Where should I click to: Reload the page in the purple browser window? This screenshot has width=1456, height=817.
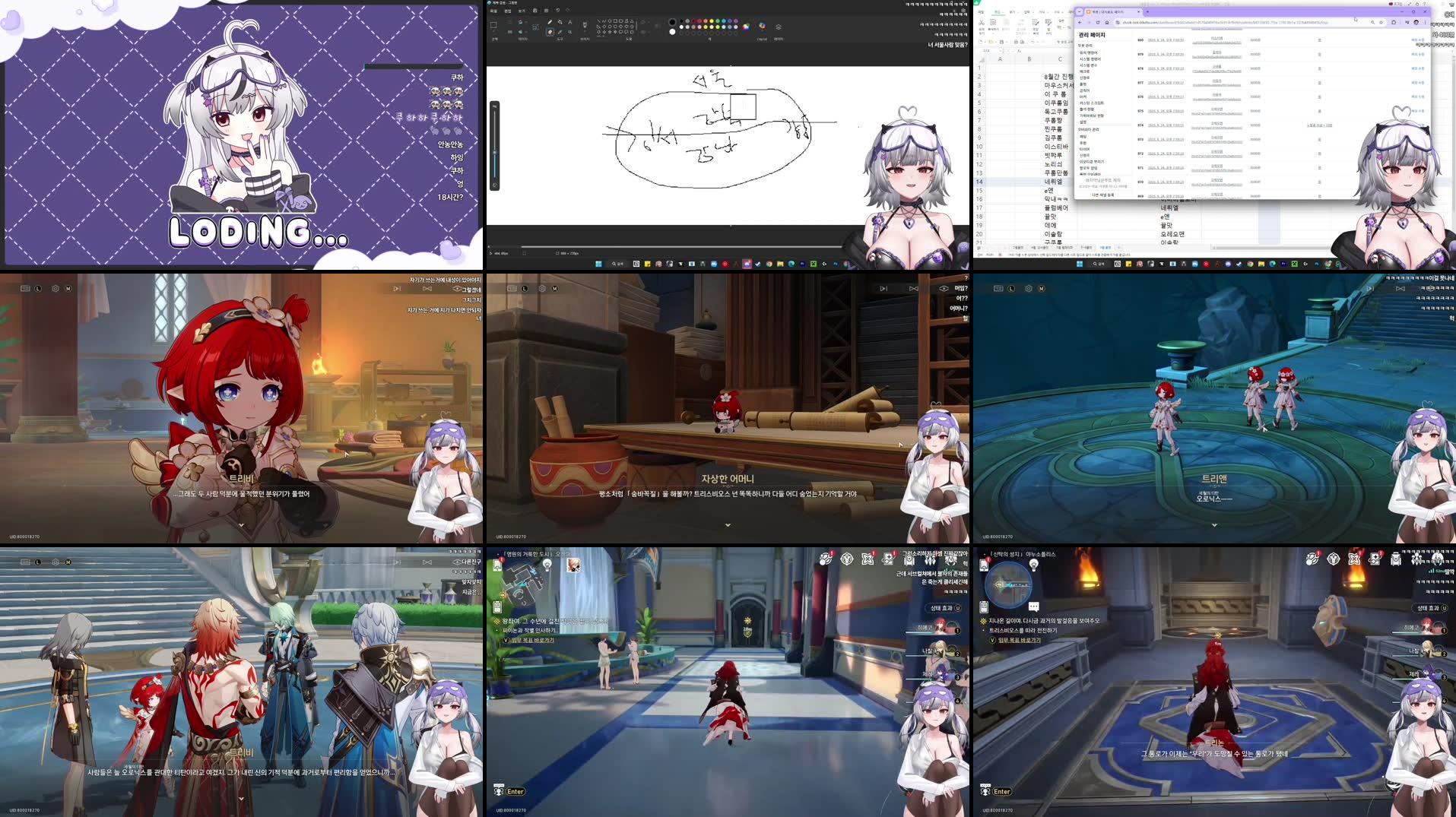[x=1098, y=22]
